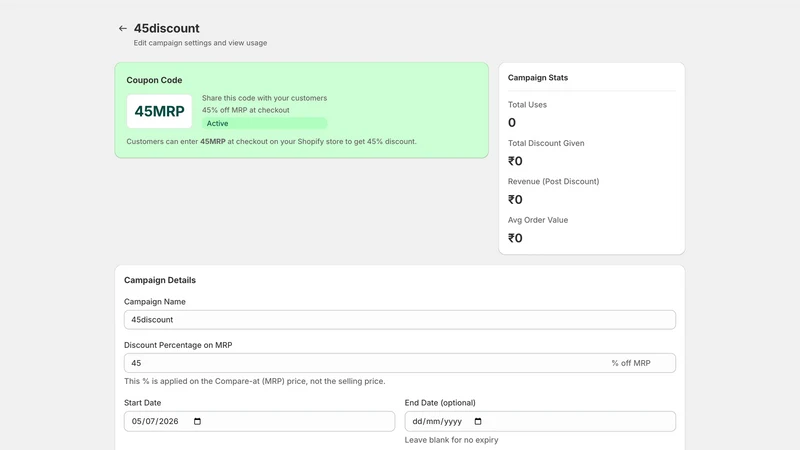The image size is (800, 450).
Task: Click the 'Discount Percentage on MRP' label
Action: [178, 345]
